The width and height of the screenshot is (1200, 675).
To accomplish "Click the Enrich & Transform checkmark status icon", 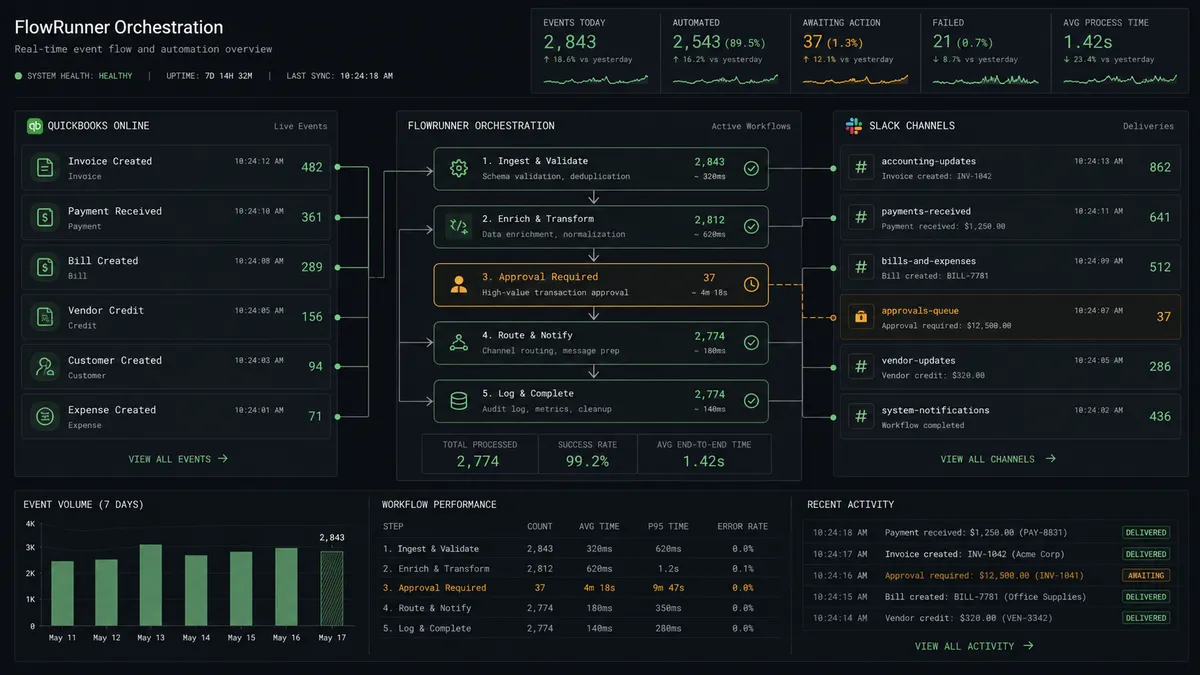I will tap(751, 226).
